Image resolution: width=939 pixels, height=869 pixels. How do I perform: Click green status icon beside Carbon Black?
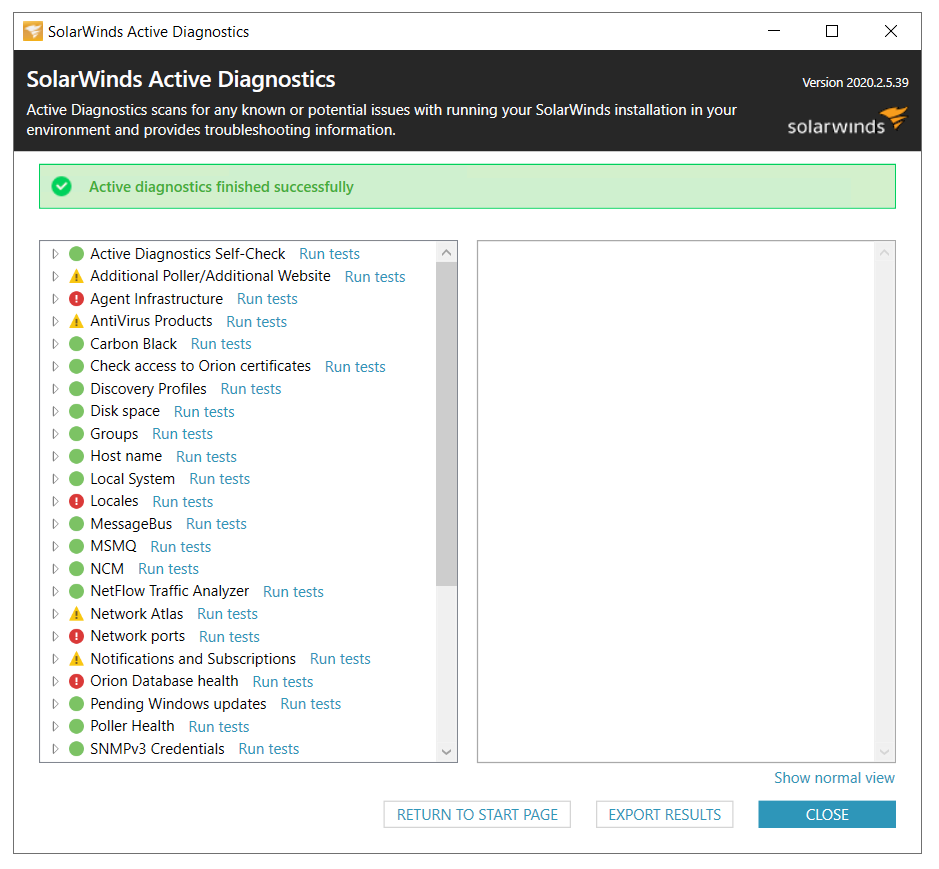click(76, 344)
